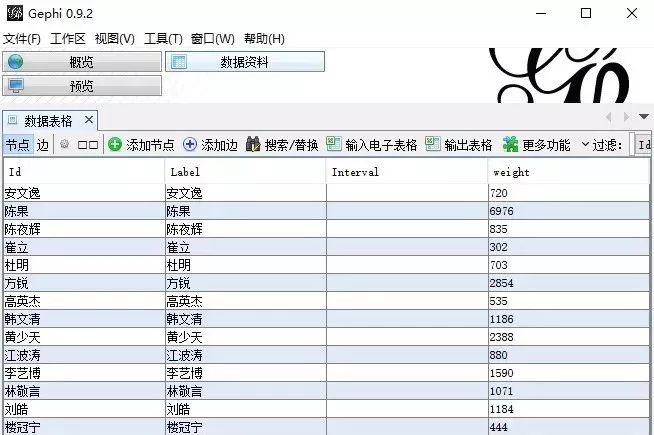Select the 数据表格 tab
Image resolution: width=654 pixels, height=435 pixels.
pyautogui.click(x=48, y=121)
